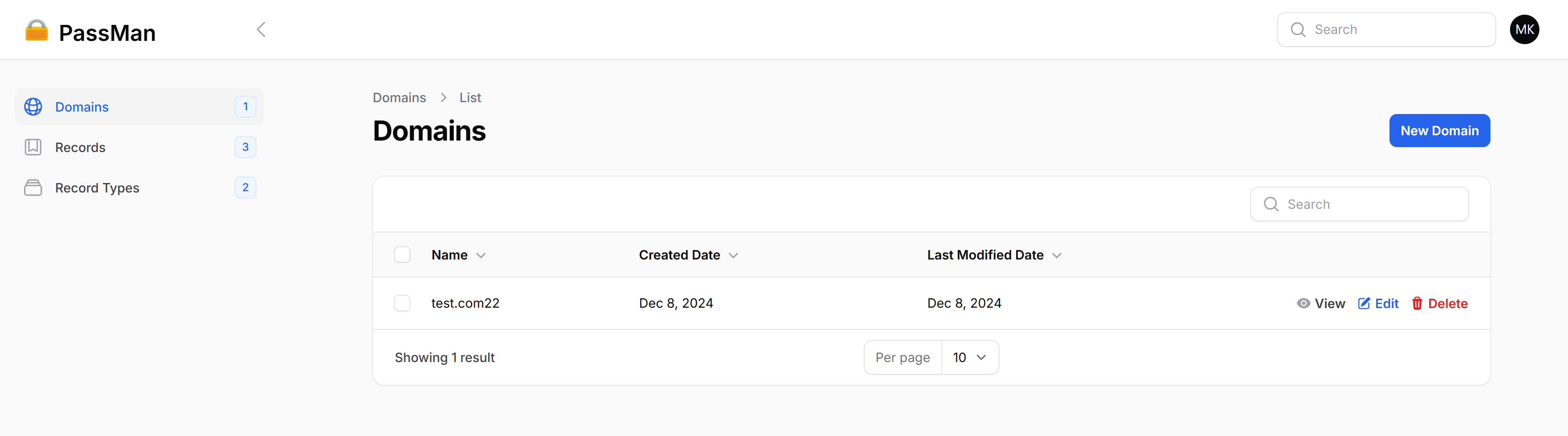Click the Record Types archive icon
Image resolution: width=1568 pixels, height=436 pixels.
coord(33,188)
